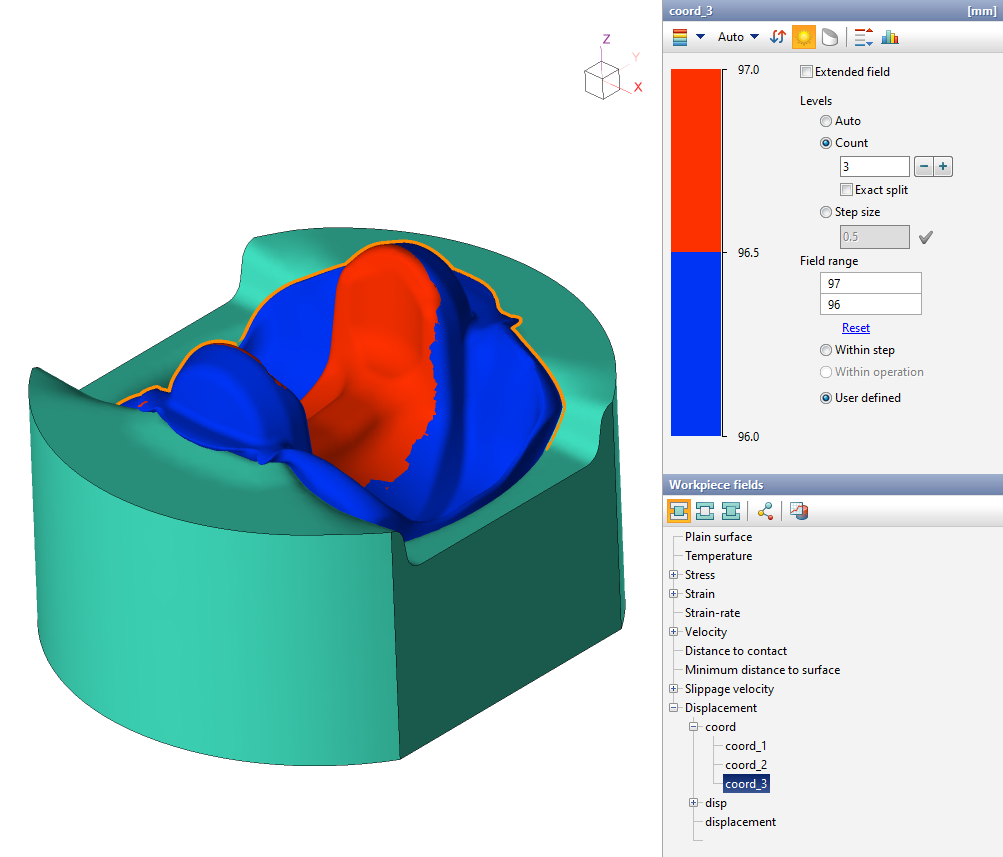Click the red band of the color scale

[x=696, y=160]
